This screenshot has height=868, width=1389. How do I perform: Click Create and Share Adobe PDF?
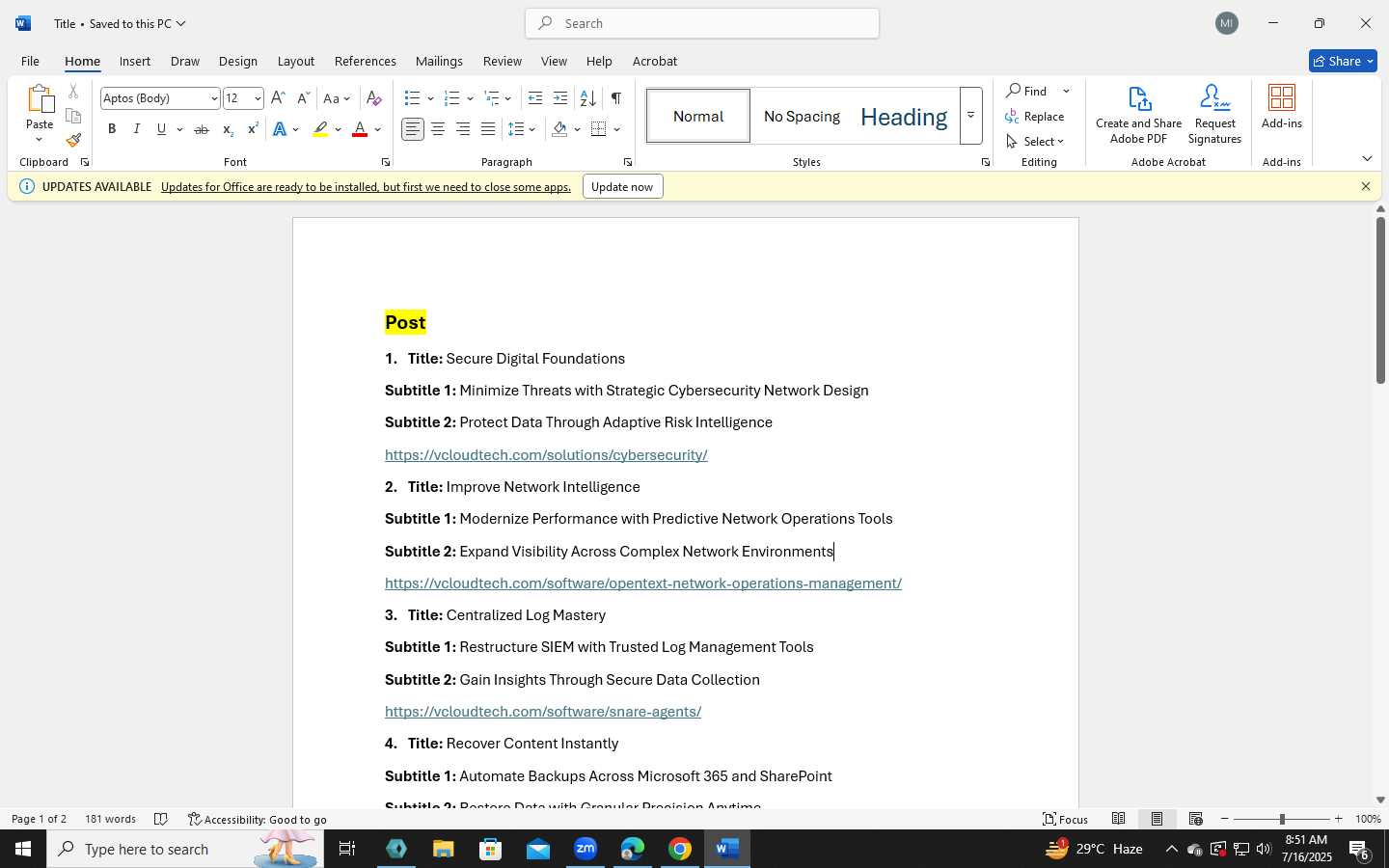pos(1138,114)
